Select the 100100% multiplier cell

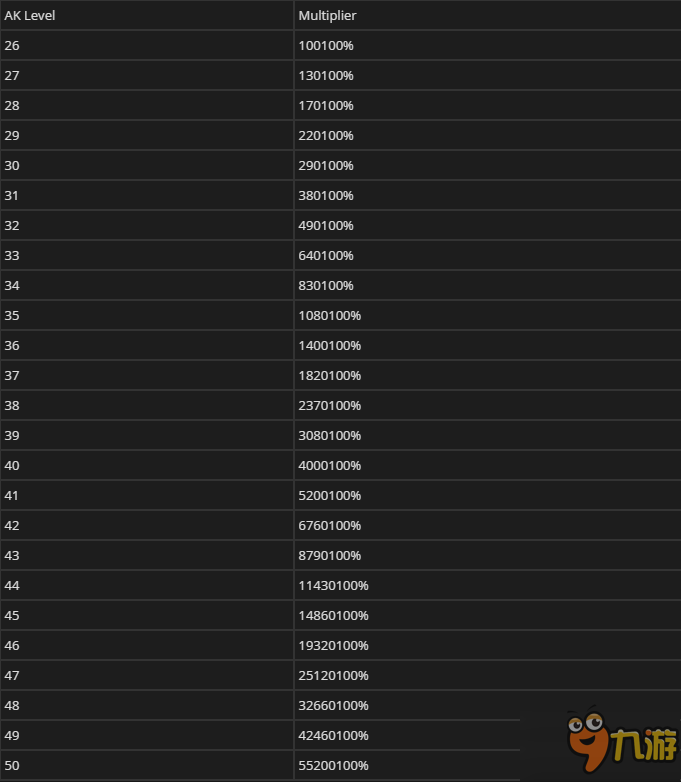pyautogui.click(x=487, y=45)
